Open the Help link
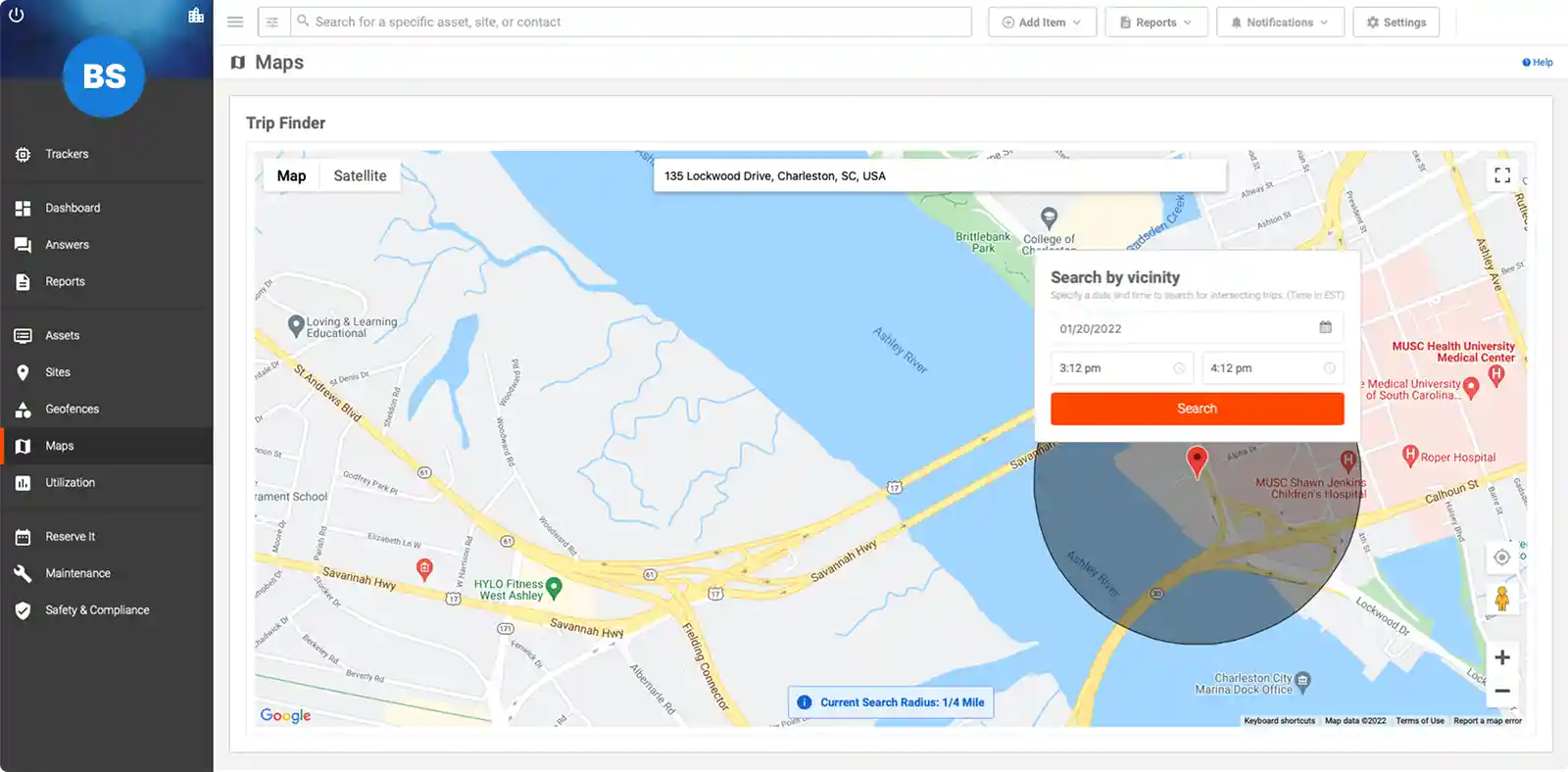Image resolution: width=1568 pixels, height=772 pixels. [x=1537, y=63]
